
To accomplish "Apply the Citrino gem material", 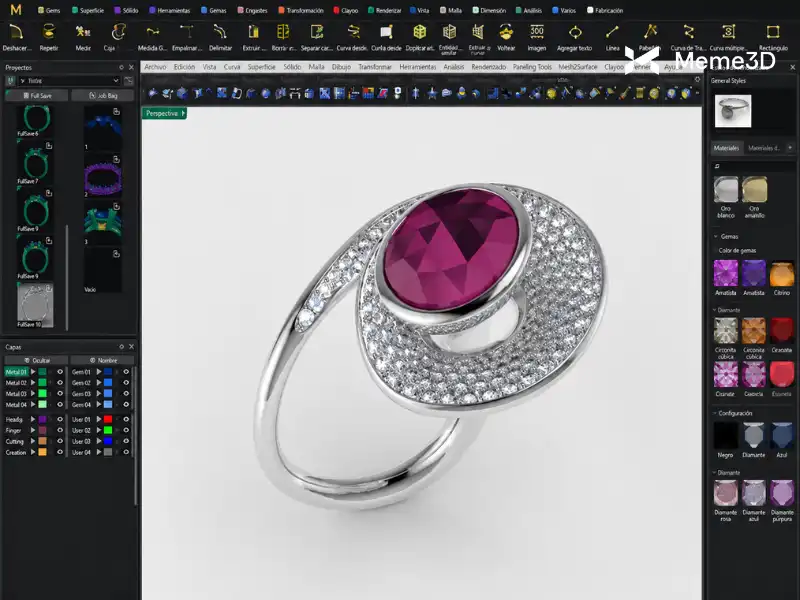I will 782,273.
